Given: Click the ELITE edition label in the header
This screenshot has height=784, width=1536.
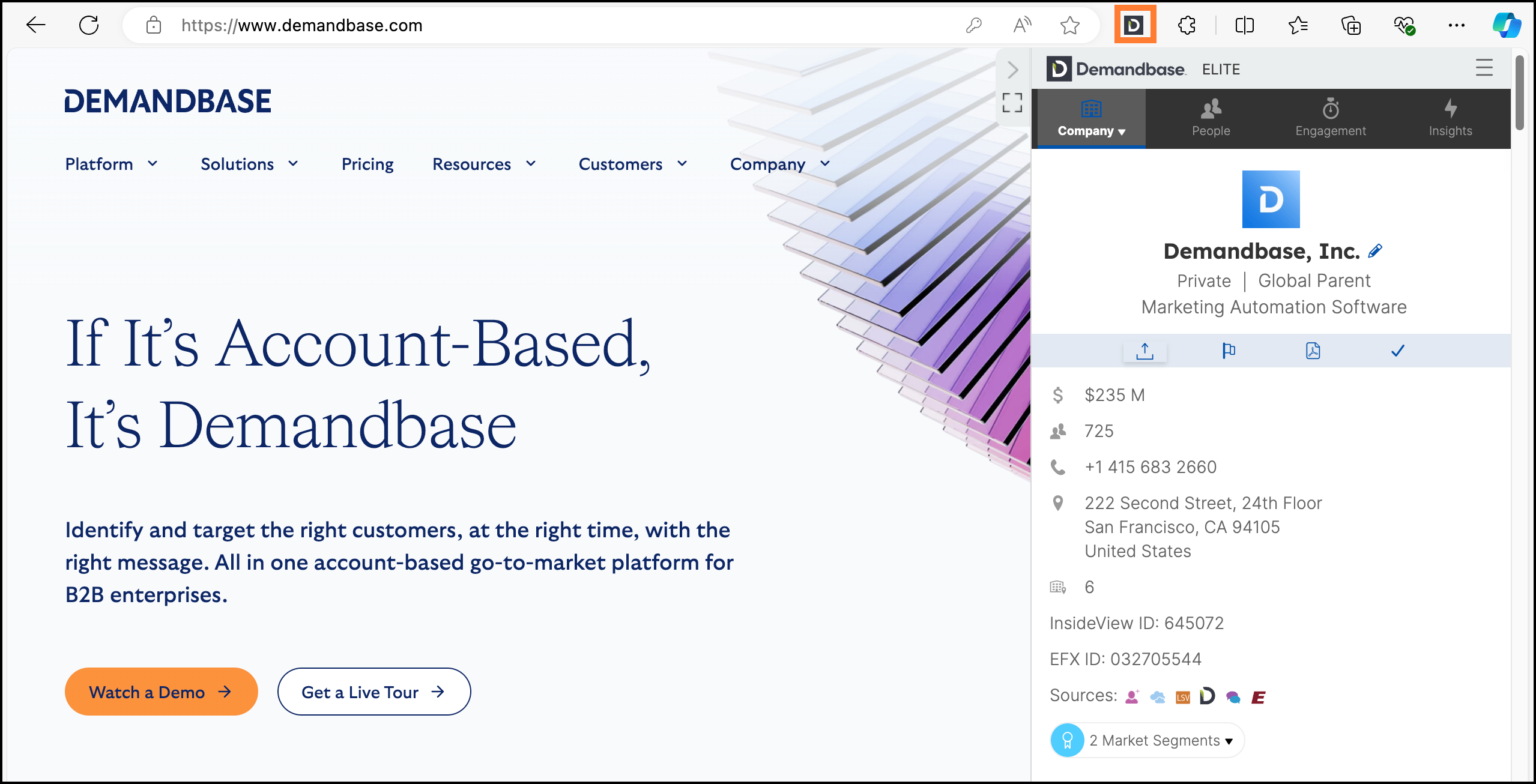Looking at the screenshot, I should [x=1221, y=69].
